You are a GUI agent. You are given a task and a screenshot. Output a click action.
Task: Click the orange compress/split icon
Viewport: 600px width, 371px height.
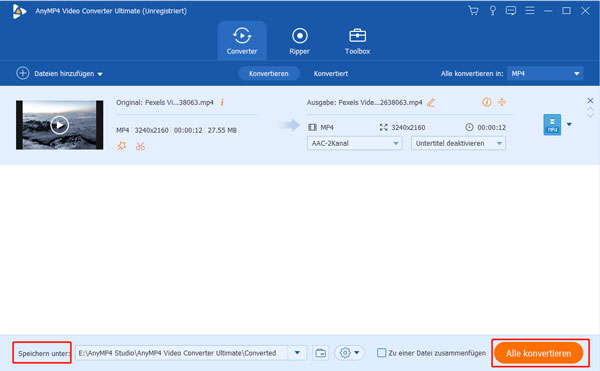502,102
